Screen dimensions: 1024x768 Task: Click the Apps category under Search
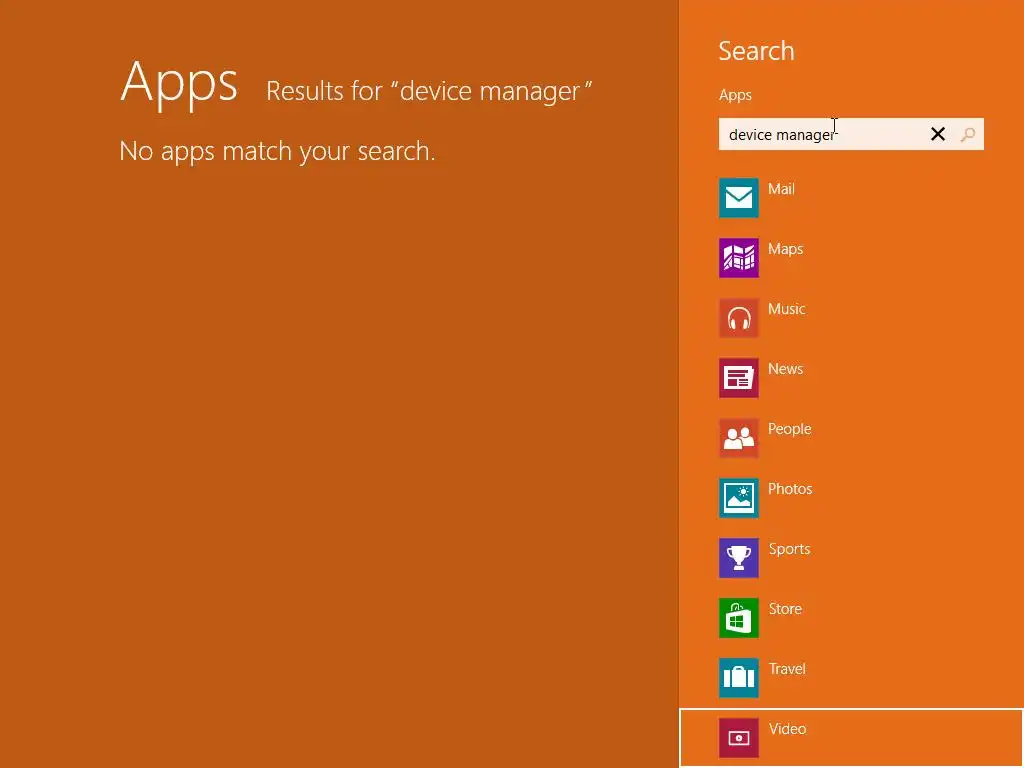click(735, 95)
